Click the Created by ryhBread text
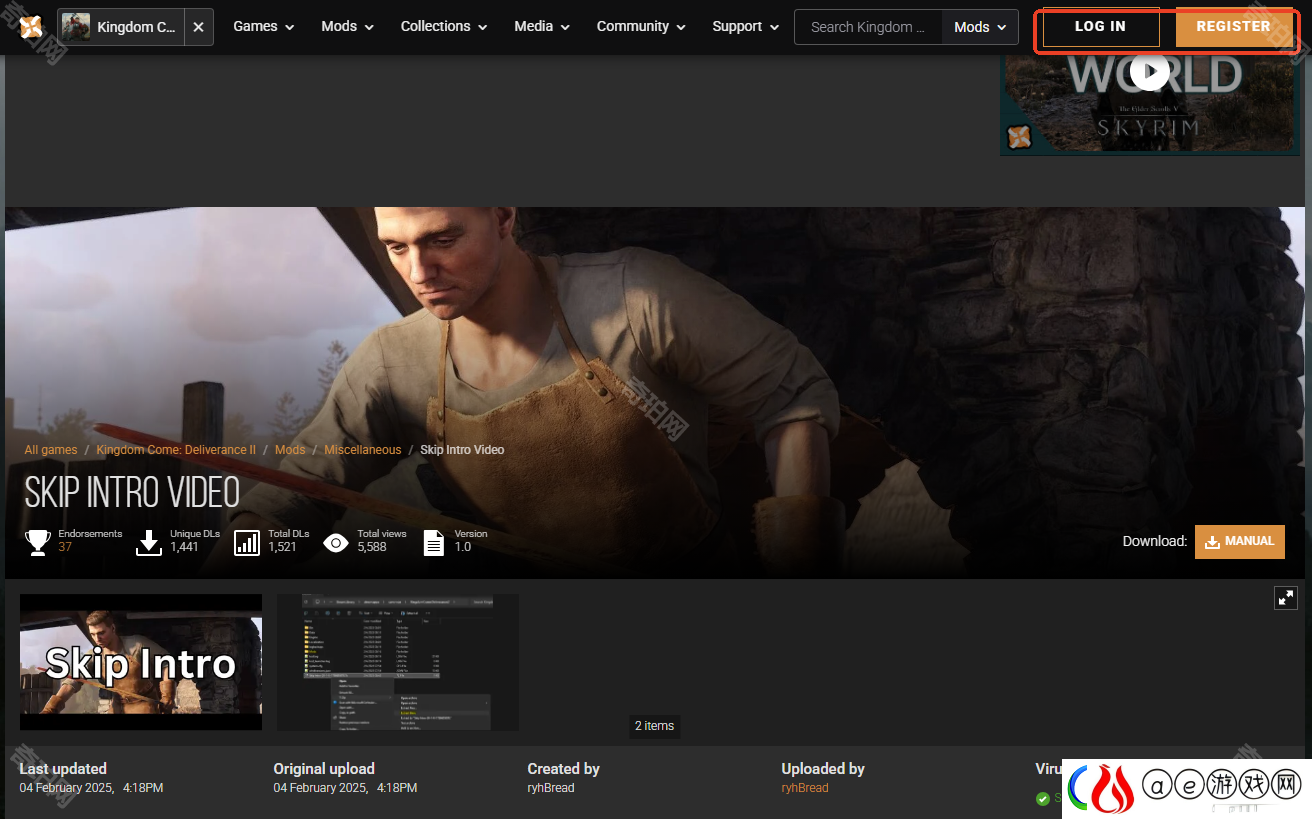This screenshot has width=1312, height=819. 551,788
